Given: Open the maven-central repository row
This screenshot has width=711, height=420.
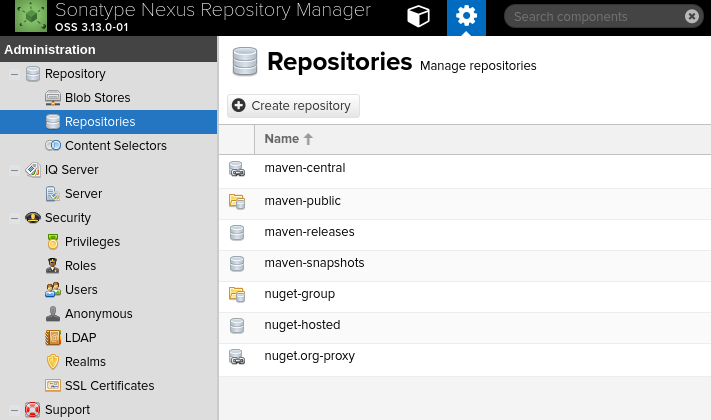Looking at the screenshot, I should pos(465,171).
